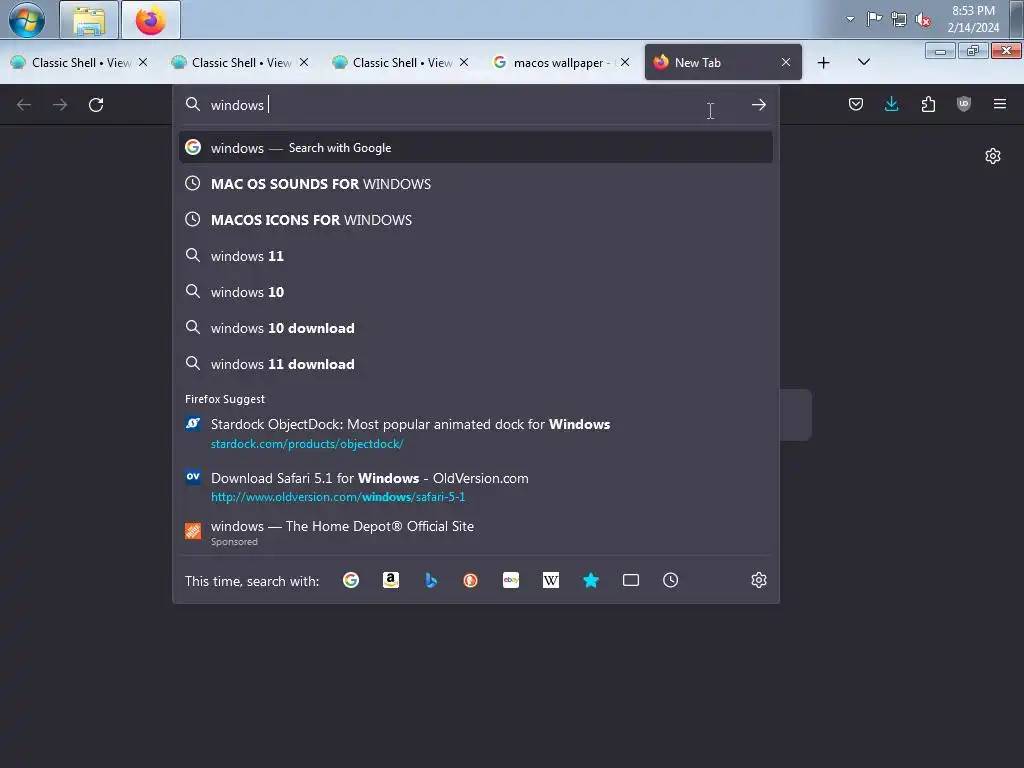The image size is (1024, 768).
Task: Open Action Center flag tray icon
Action: tap(874, 19)
